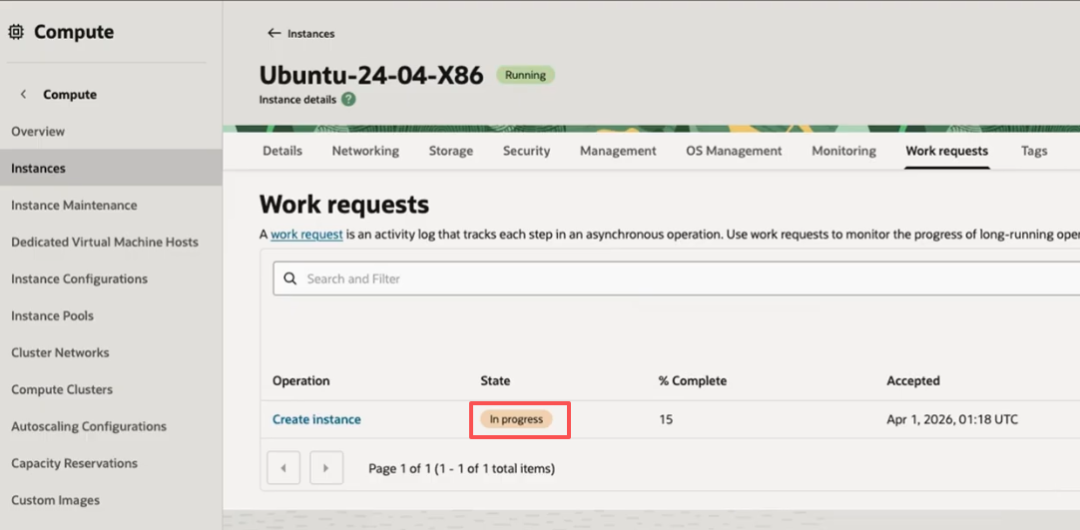
Task: Open Custom Images in the sidebar
Action: (55, 500)
